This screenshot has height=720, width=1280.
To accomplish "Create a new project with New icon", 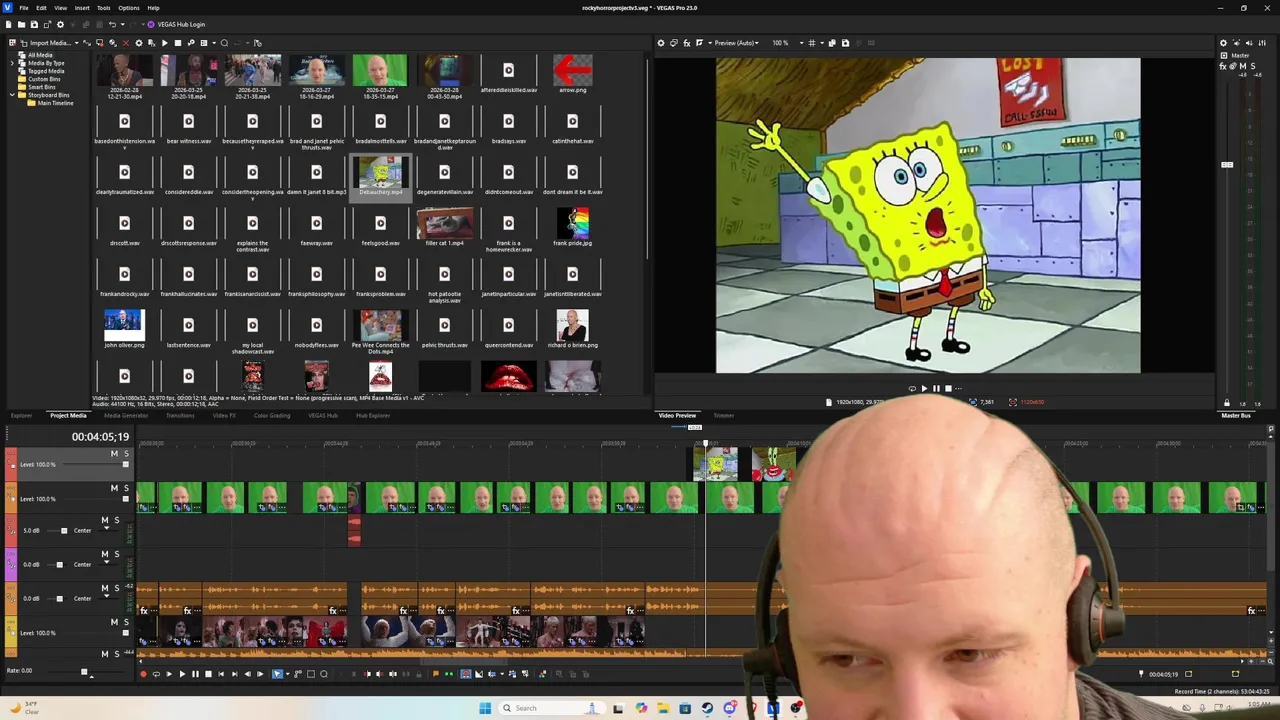I will [x=8, y=24].
